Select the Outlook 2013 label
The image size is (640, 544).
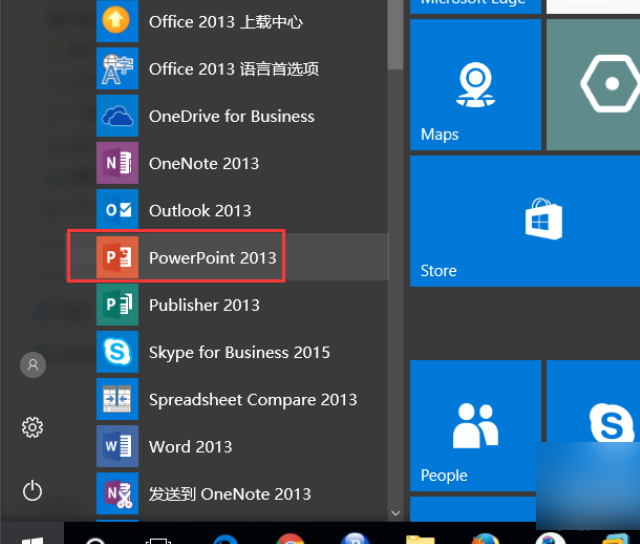pyautogui.click(x=200, y=211)
